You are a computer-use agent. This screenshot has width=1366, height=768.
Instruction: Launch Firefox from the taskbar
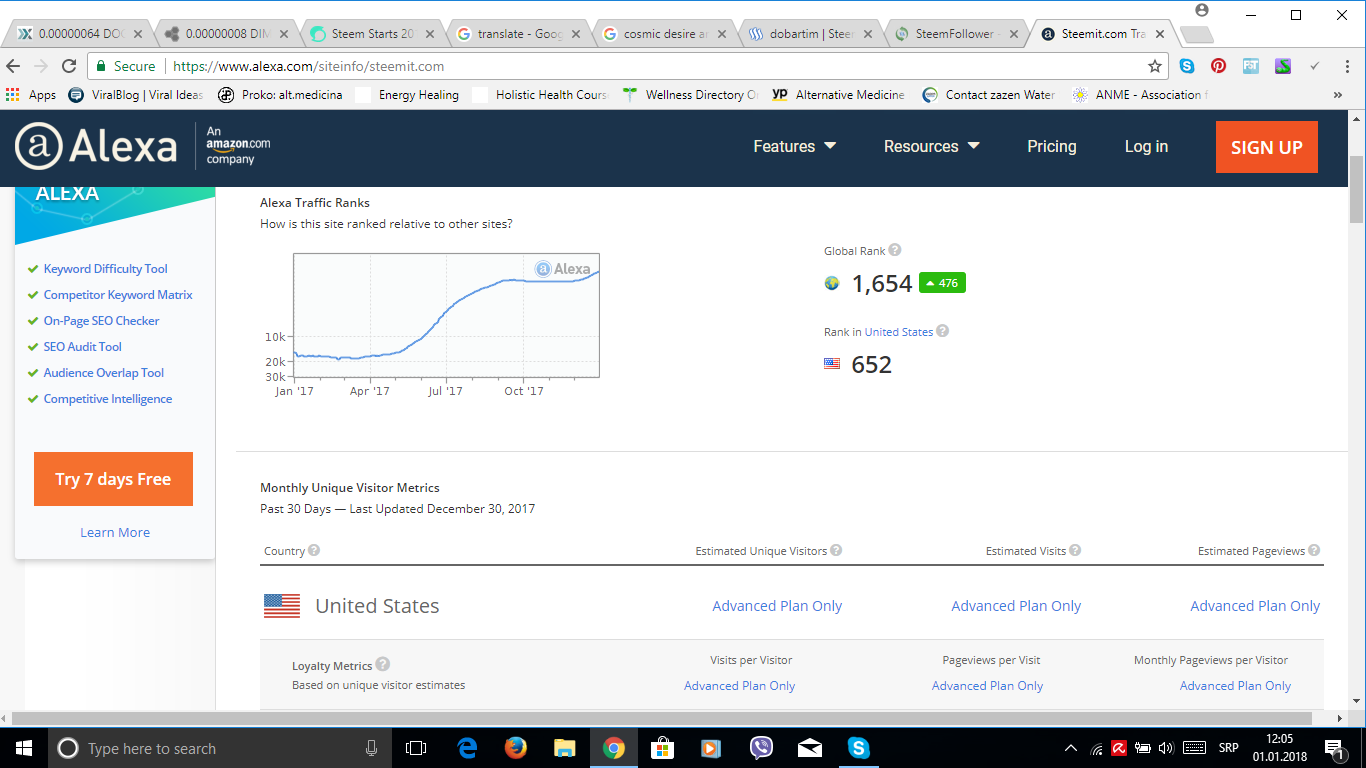coord(515,748)
